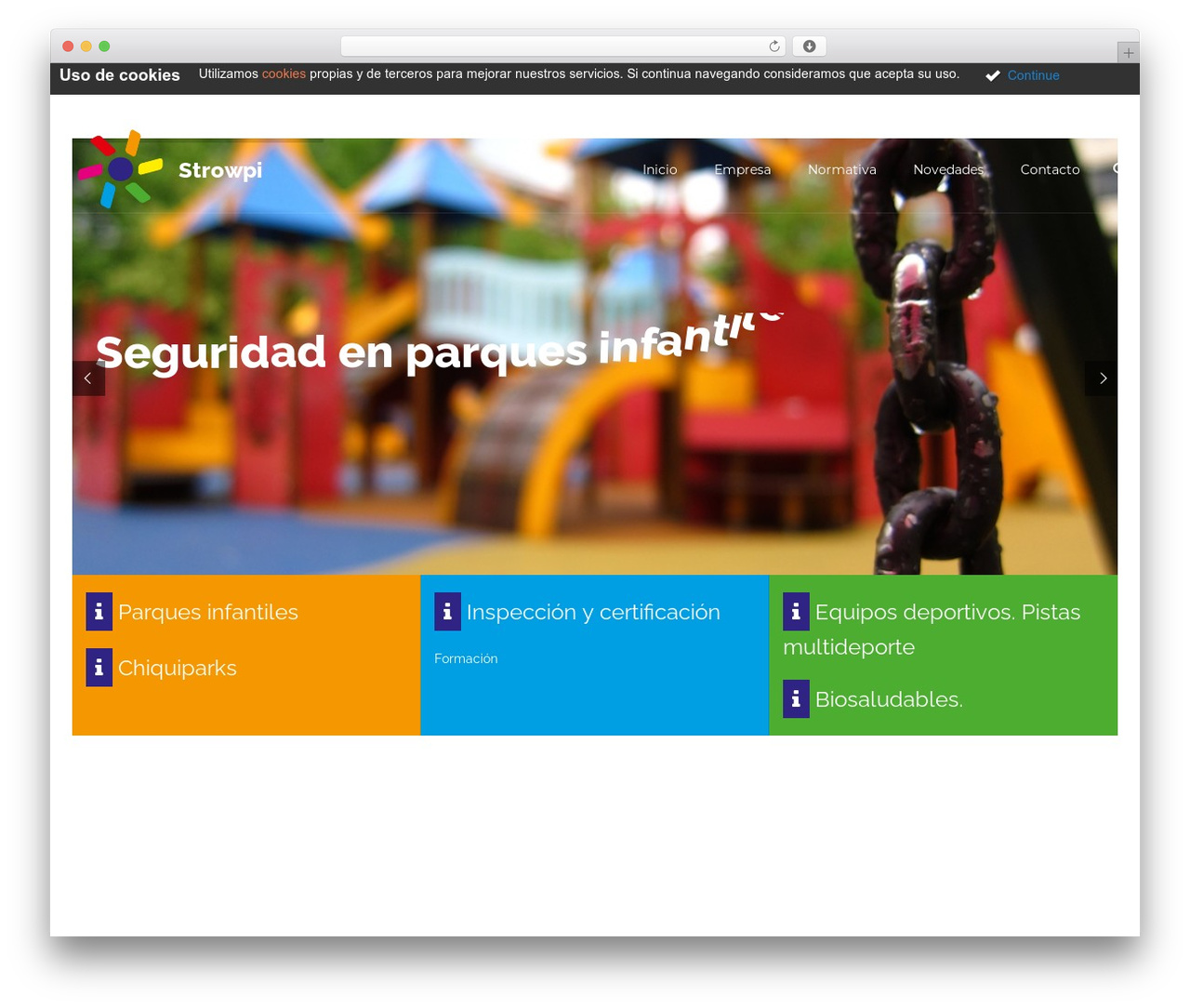Open Equipos deportivos. Pistas multideporte link

coord(932,630)
